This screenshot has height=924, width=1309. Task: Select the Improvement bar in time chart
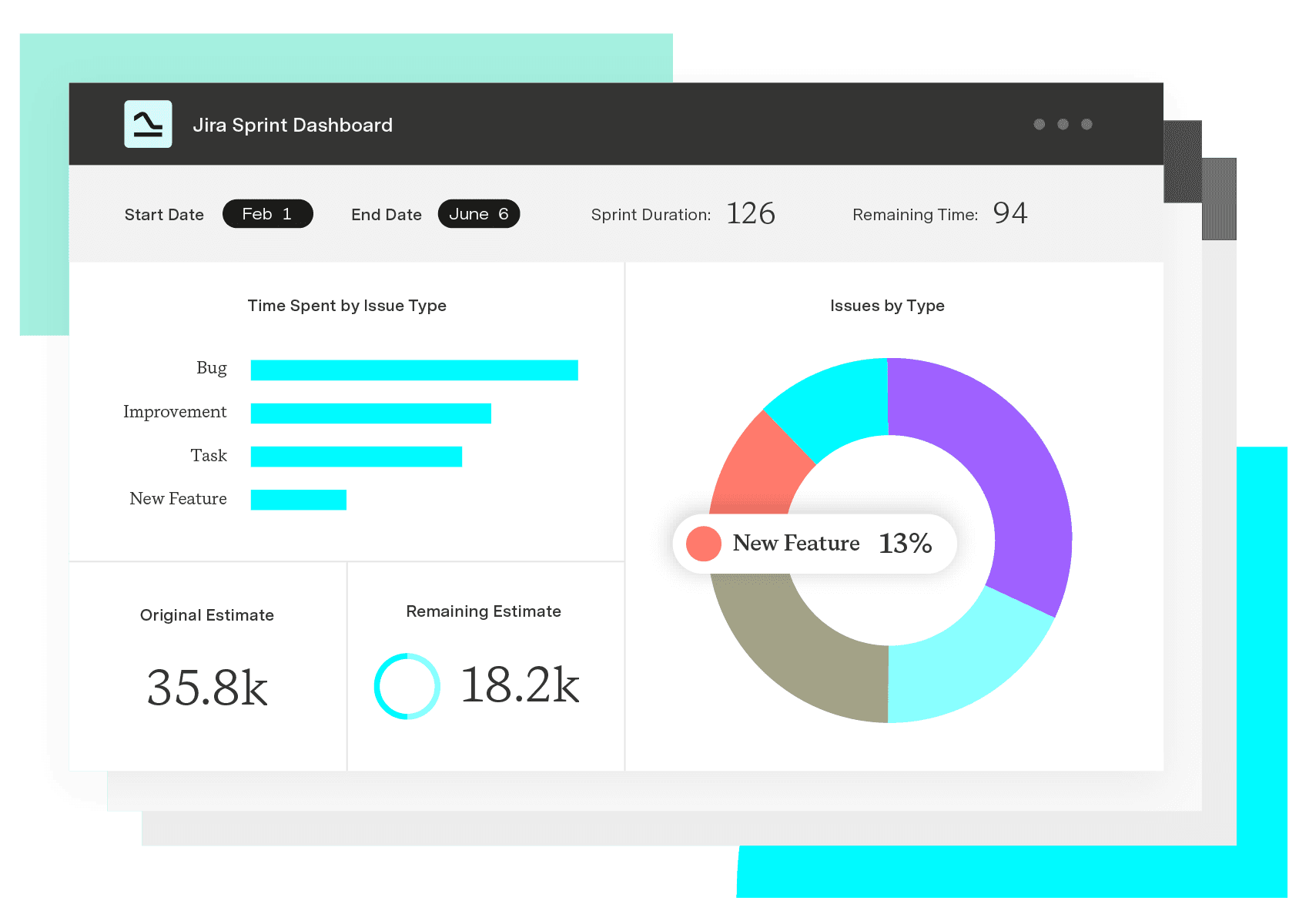(x=370, y=413)
